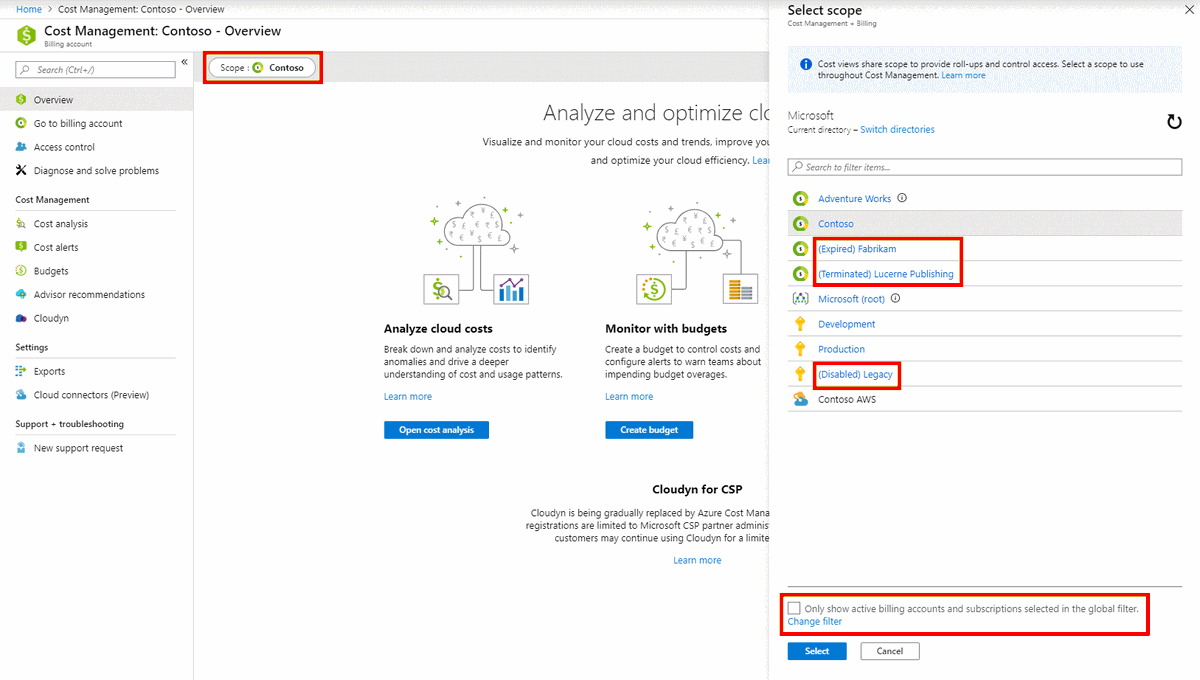Click the Production subscription key icon

point(800,349)
